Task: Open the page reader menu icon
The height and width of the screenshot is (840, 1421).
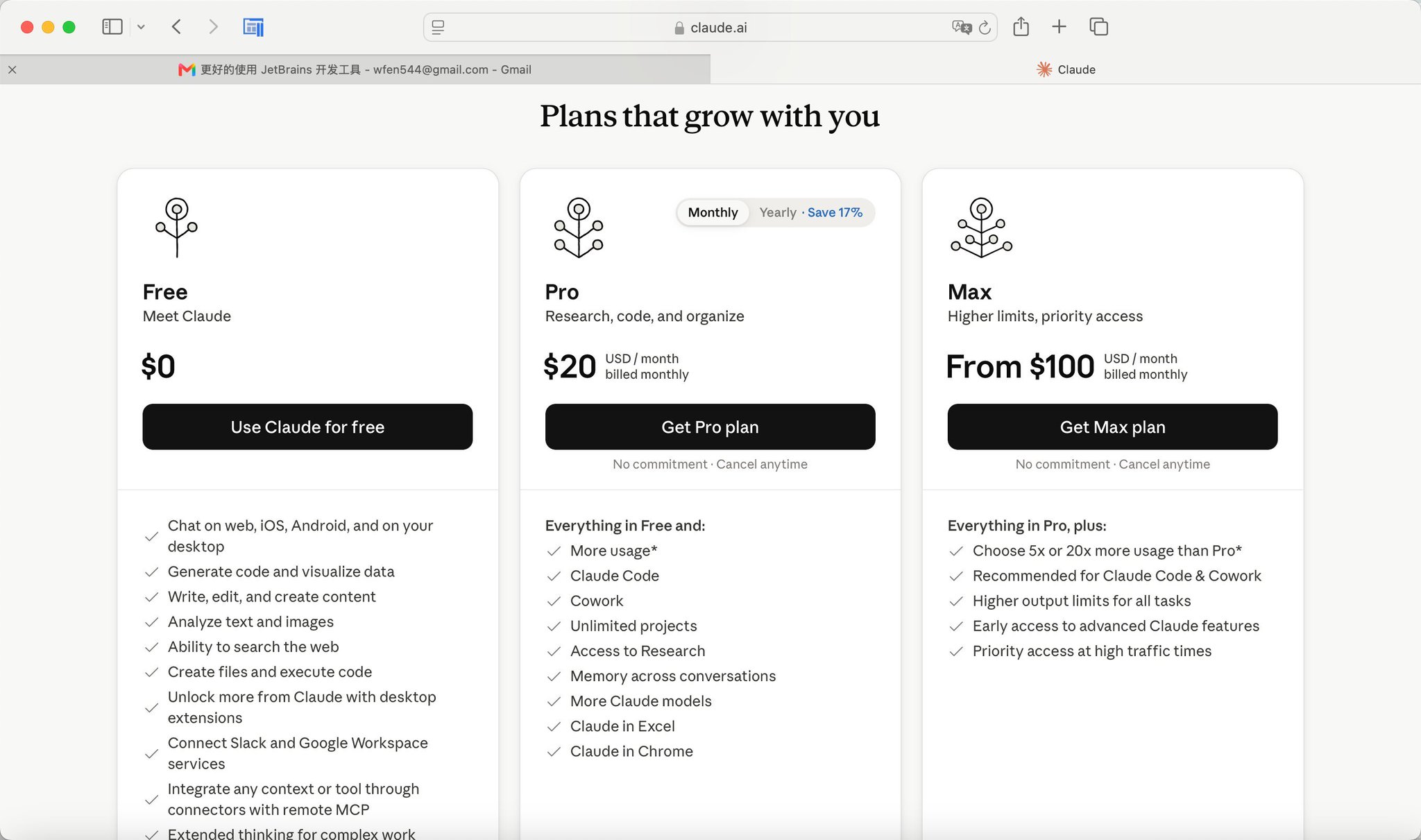Action: coord(438,27)
